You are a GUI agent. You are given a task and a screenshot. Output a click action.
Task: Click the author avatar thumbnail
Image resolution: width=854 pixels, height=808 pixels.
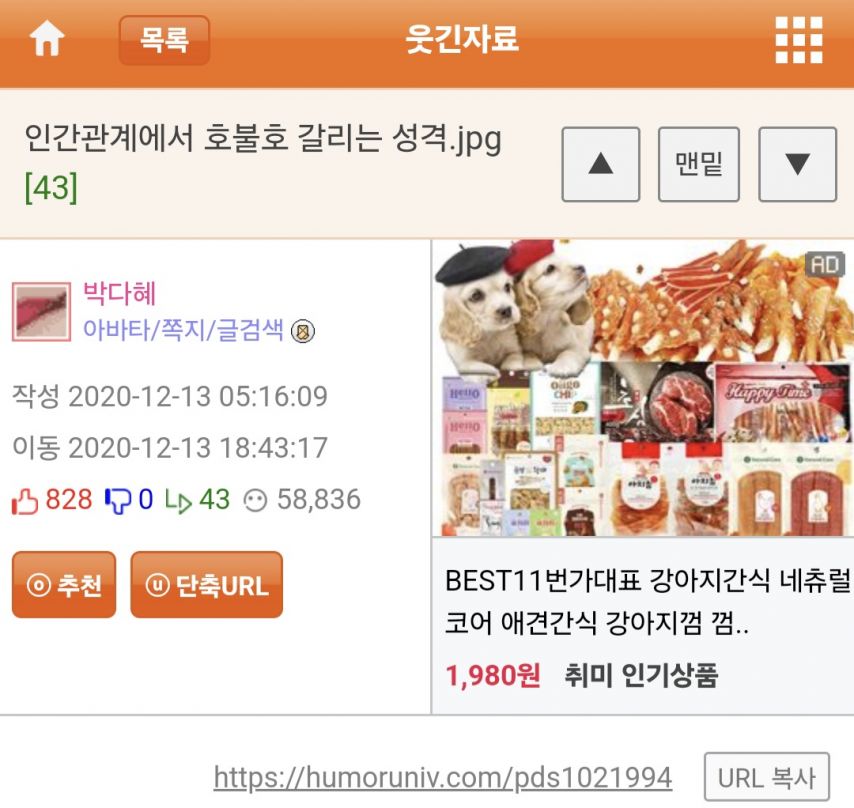click(41, 311)
